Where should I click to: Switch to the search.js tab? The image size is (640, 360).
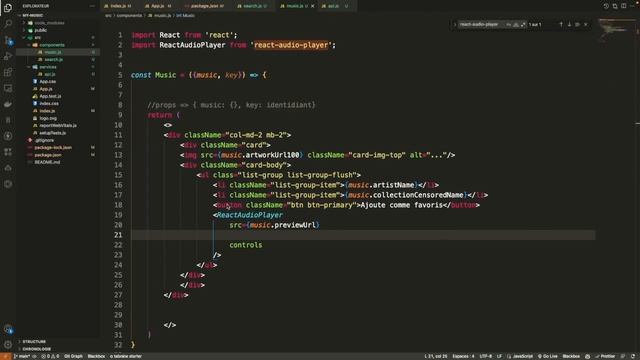[x=253, y=6]
